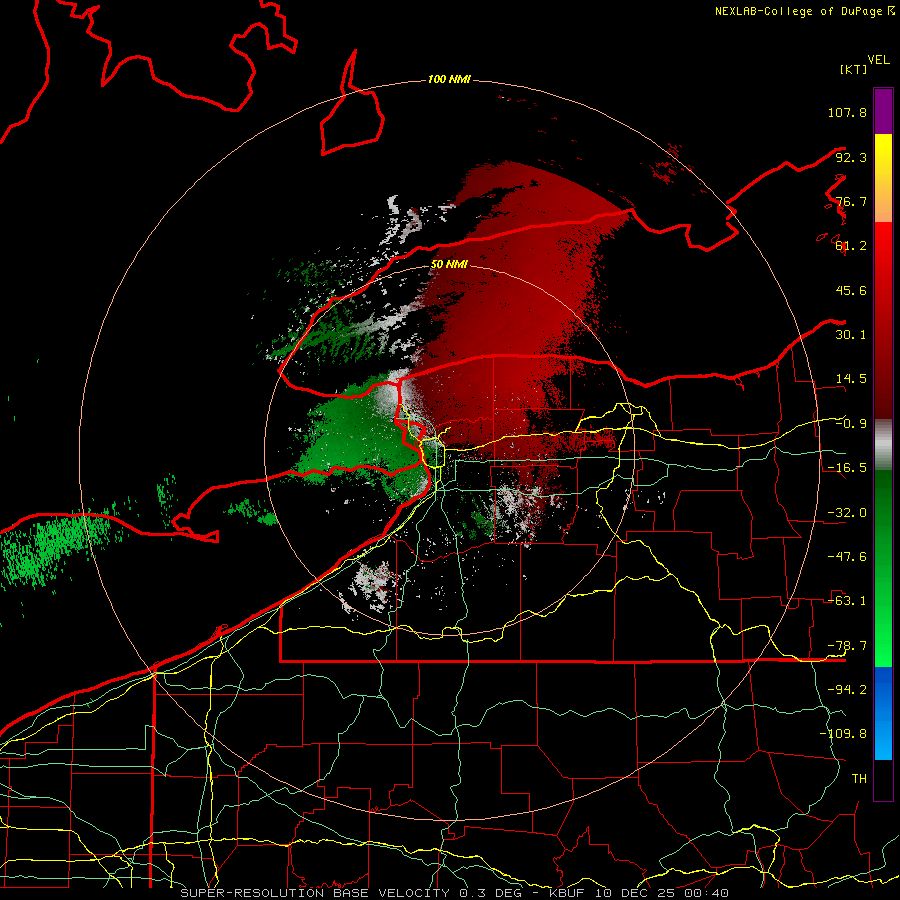Select the 61.2 velocity scale value

pyautogui.click(x=851, y=246)
